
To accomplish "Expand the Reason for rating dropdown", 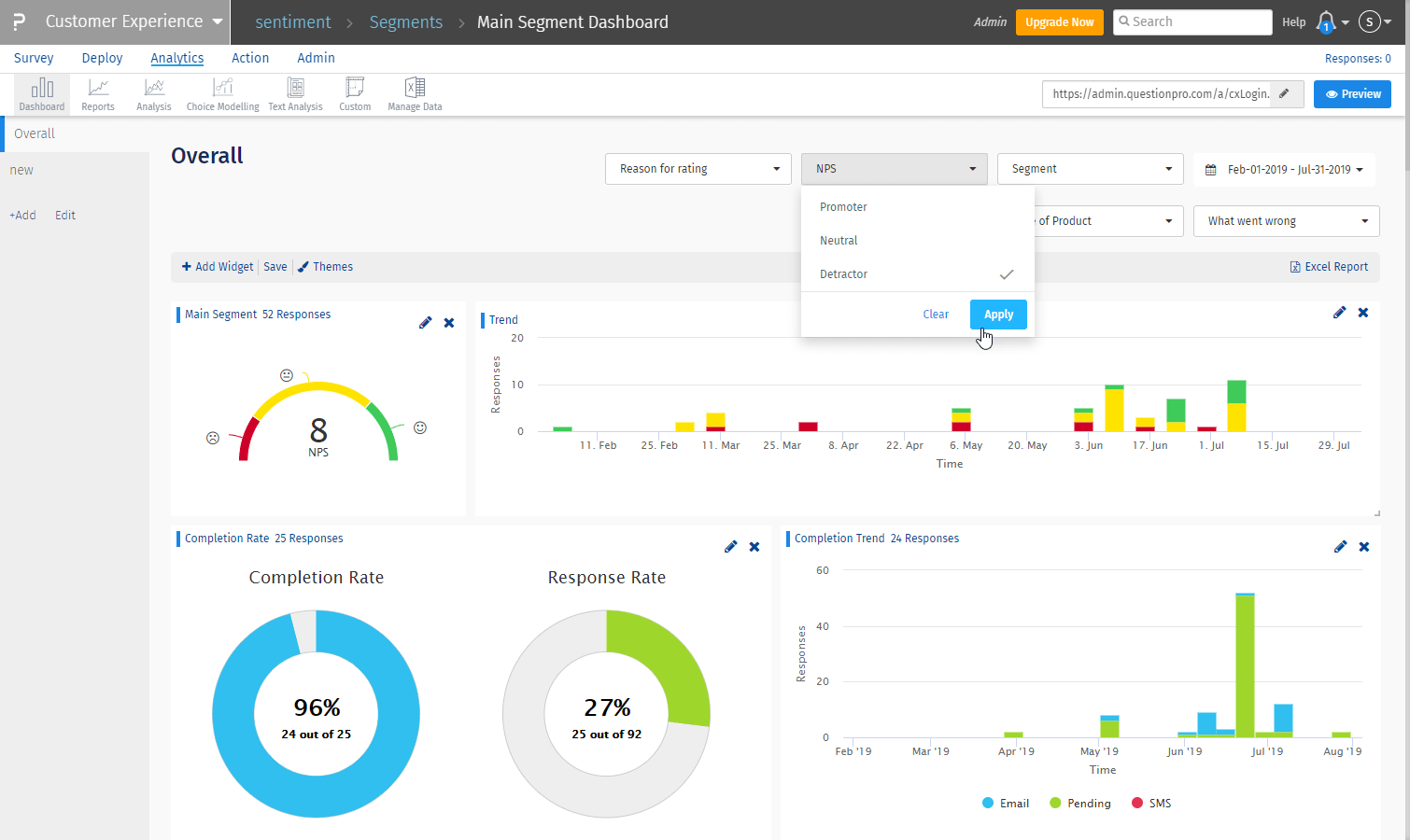I will point(698,169).
